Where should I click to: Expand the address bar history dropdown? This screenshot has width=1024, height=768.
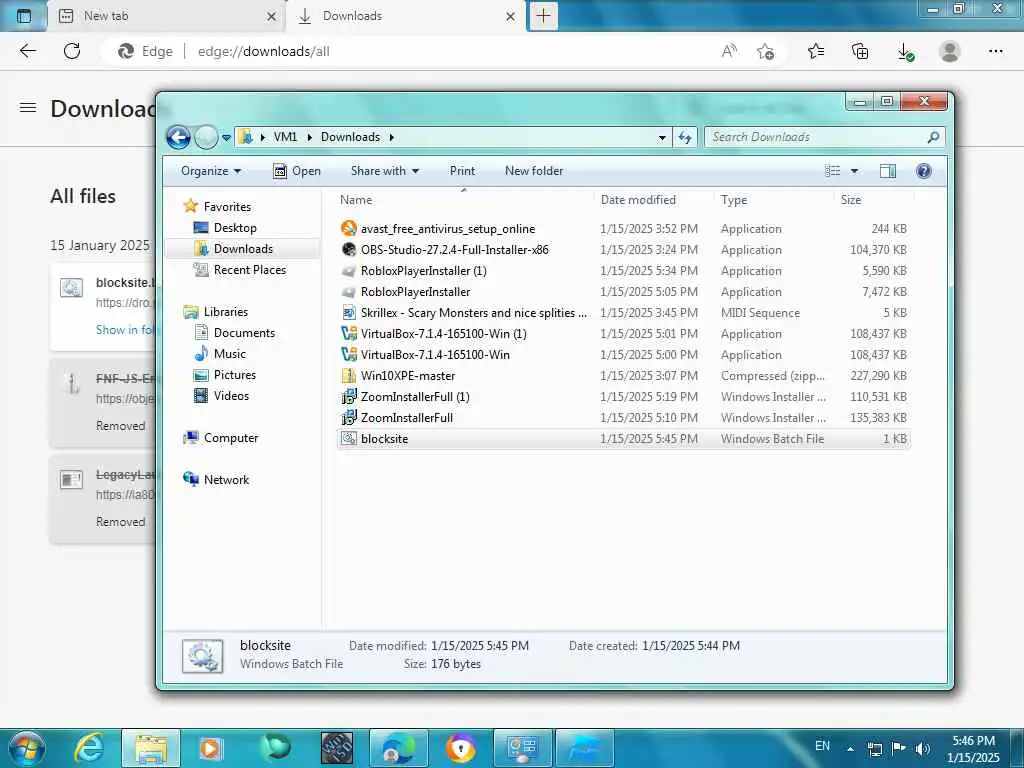[x=662, y=138]
